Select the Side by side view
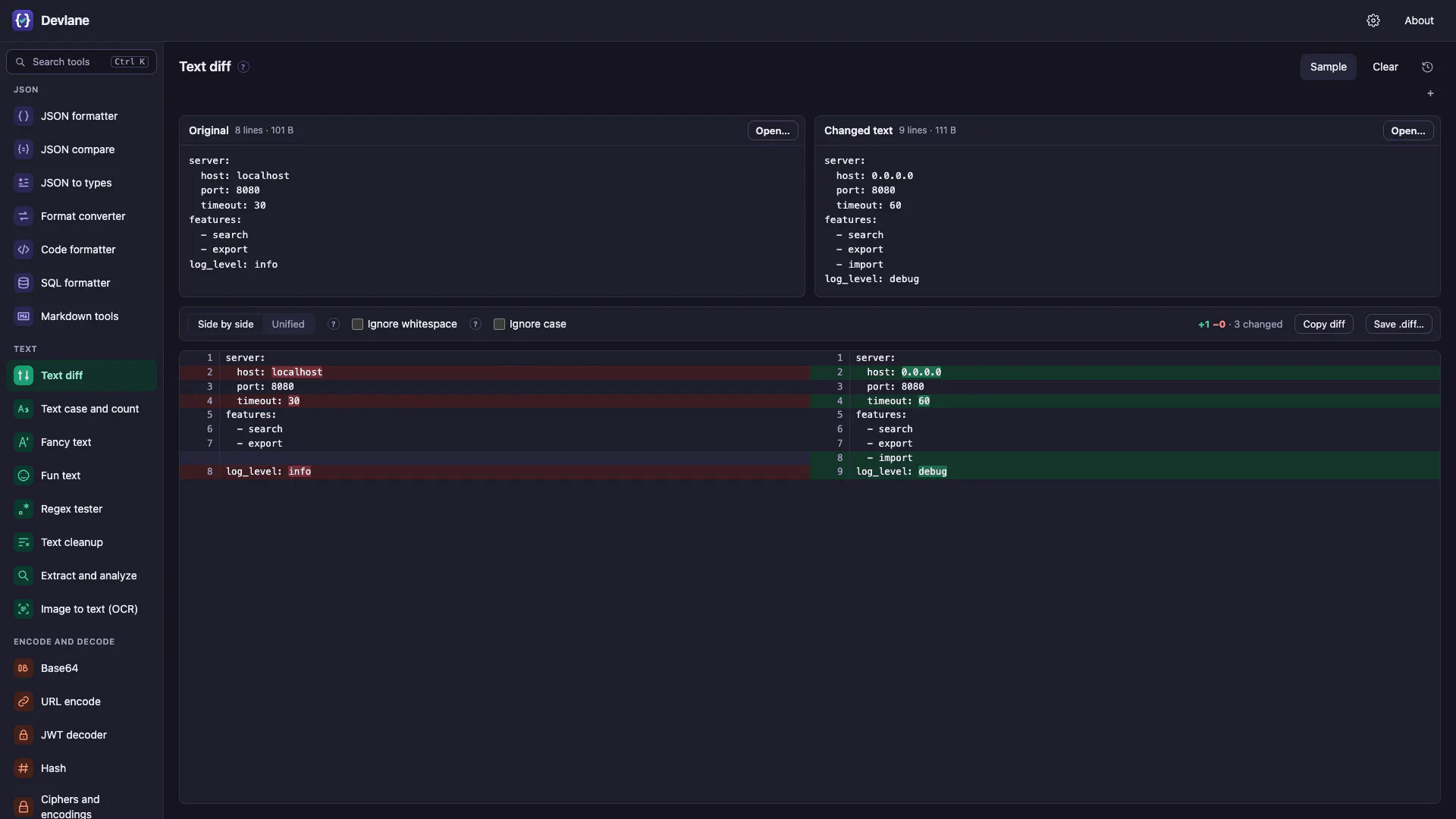 225,324
